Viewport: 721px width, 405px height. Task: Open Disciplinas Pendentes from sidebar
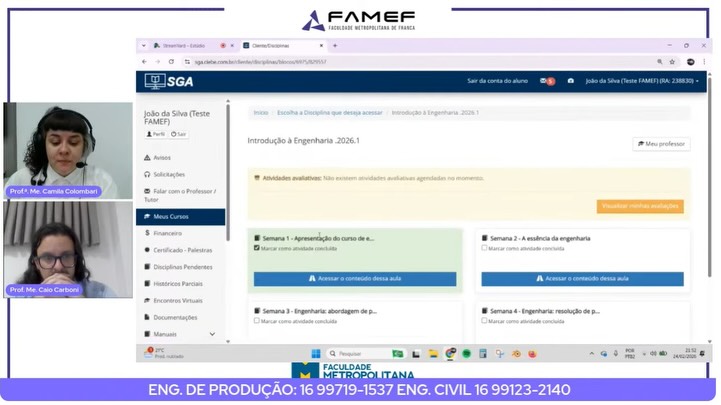click(180, 266)
